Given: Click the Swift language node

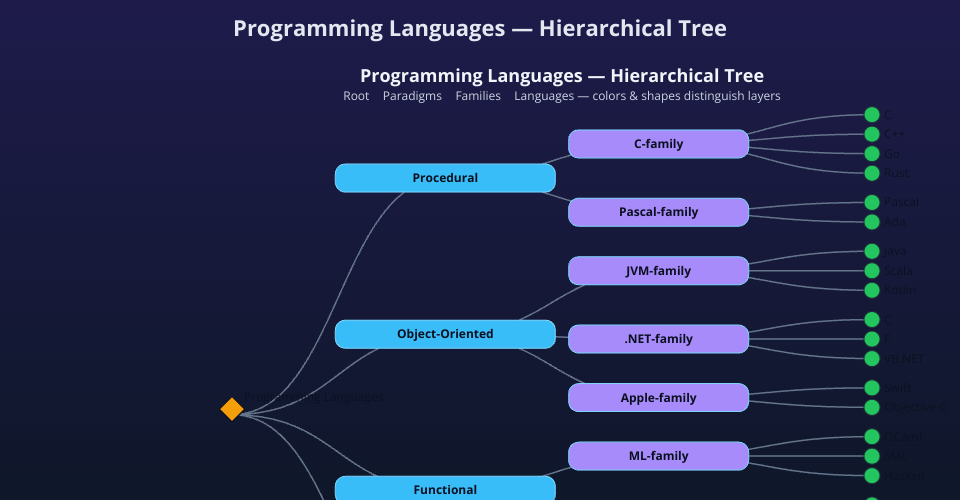Looking at the screenshot, I should (x=872, y=388).
